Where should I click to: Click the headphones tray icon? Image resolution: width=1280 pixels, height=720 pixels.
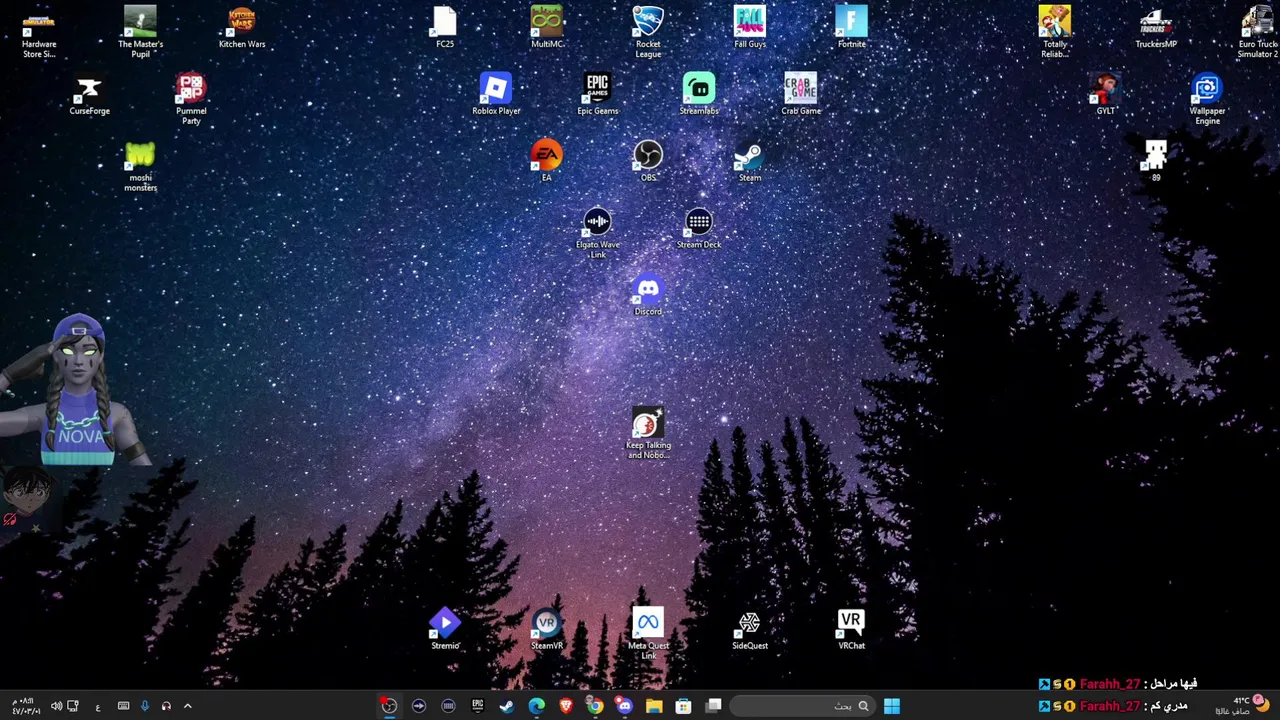coord(166,706)
